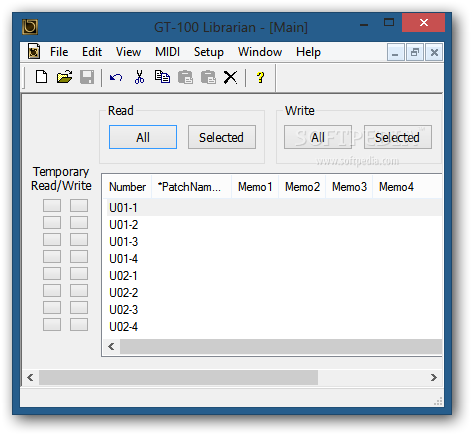Select patch row U02-1
Screen dimensions: 472x435
pyautogui.click(x=273, y=276)
